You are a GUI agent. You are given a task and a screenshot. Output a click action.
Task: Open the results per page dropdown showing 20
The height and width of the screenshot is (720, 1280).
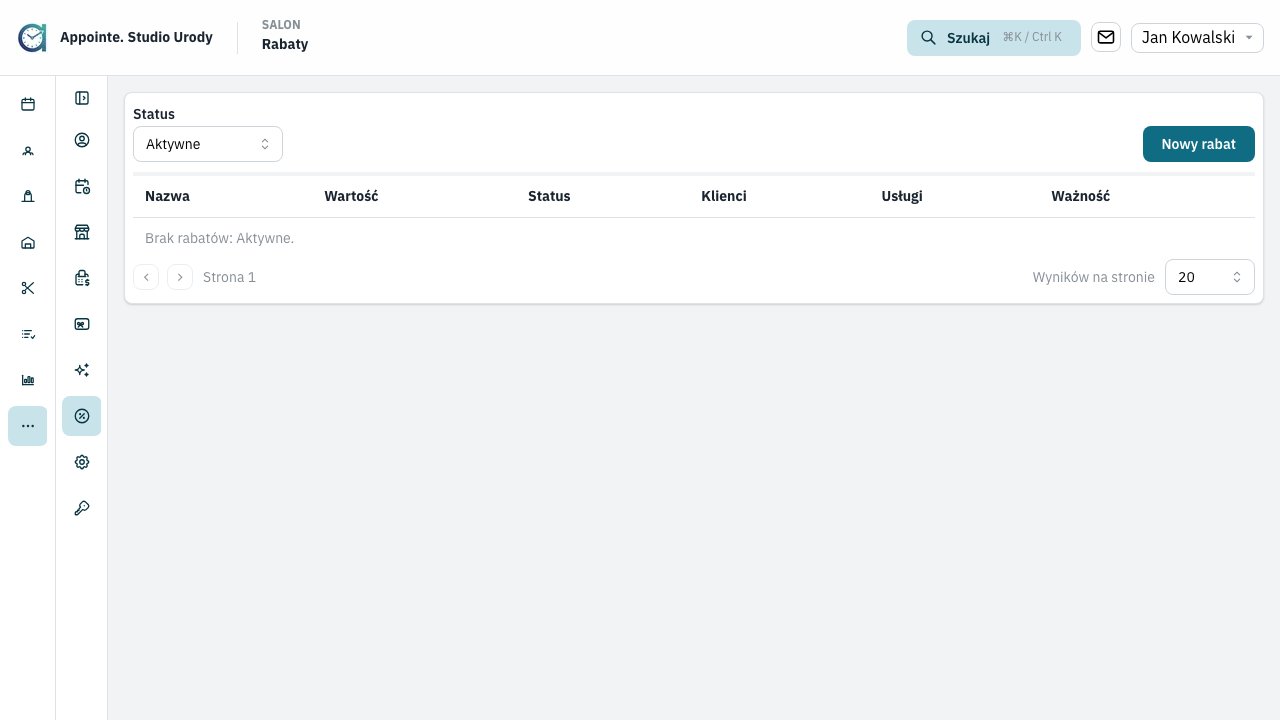(x=1210, y=277)
